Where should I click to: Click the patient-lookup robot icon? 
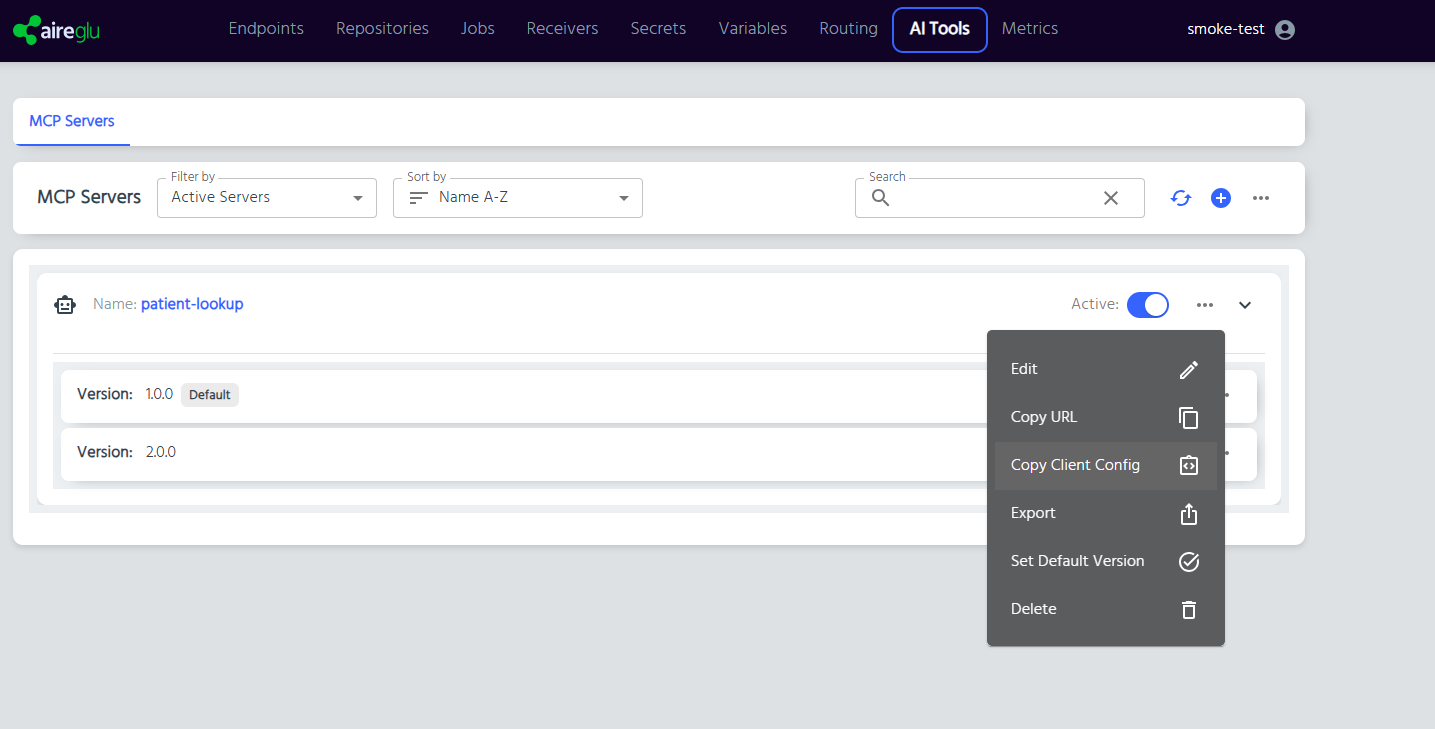click(x=65, y=305)
